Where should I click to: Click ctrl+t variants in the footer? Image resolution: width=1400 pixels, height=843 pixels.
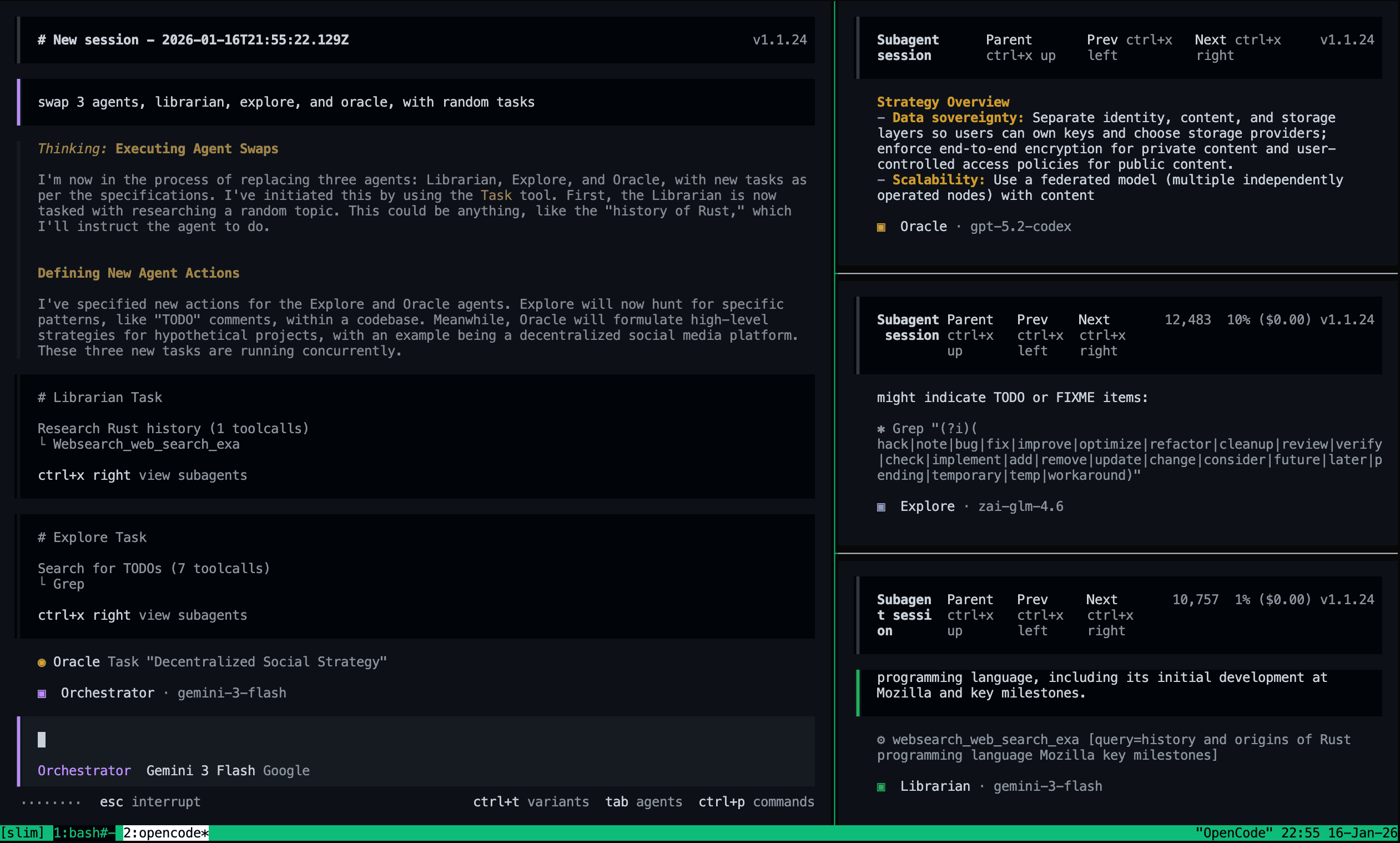530,801
